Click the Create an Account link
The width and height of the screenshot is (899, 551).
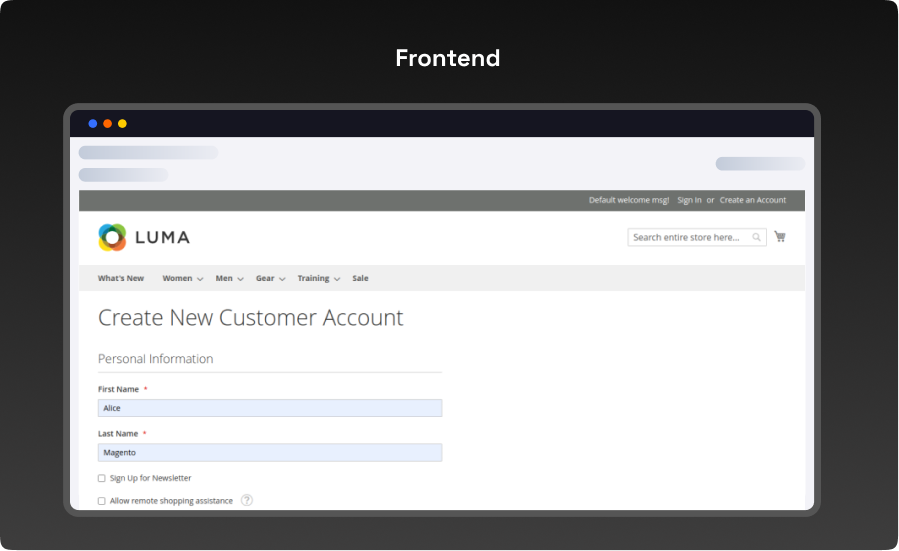(753, 200)
